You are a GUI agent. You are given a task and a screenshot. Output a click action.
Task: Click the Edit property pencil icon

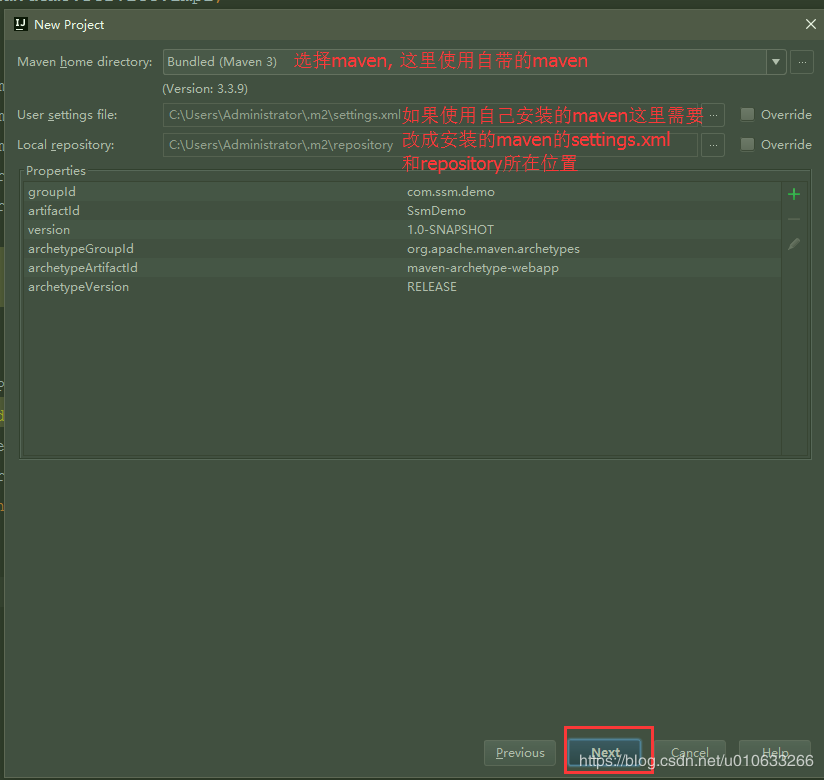point(794,243)
